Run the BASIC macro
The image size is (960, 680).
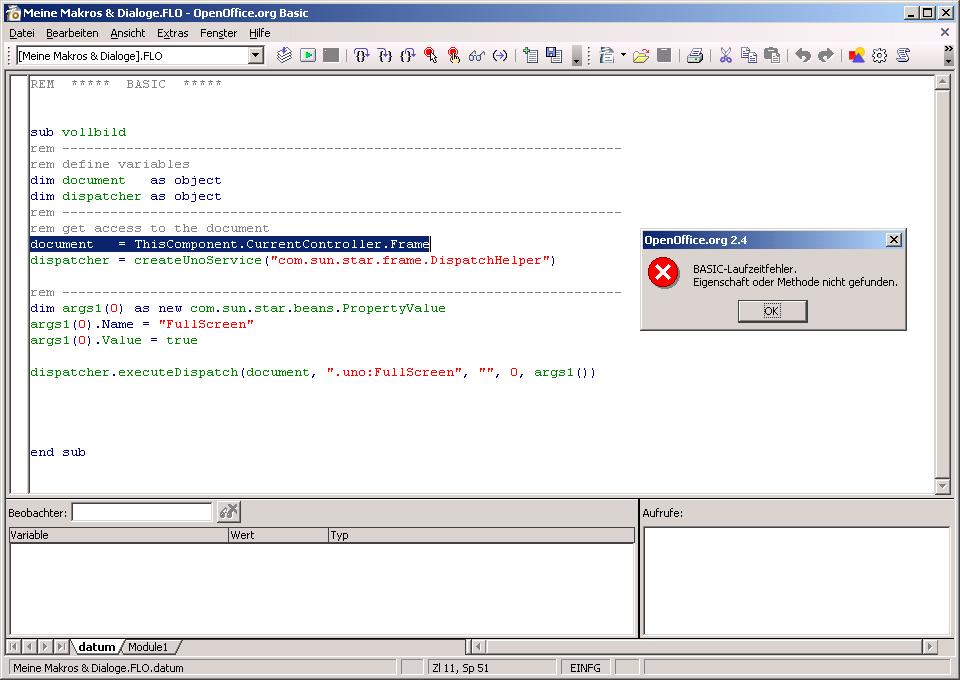click(x=308, y=56)
